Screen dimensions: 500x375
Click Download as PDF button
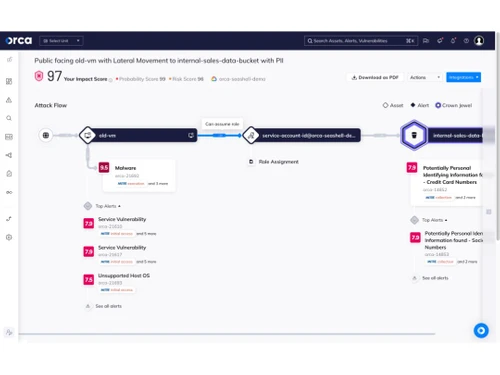[375, 77]
